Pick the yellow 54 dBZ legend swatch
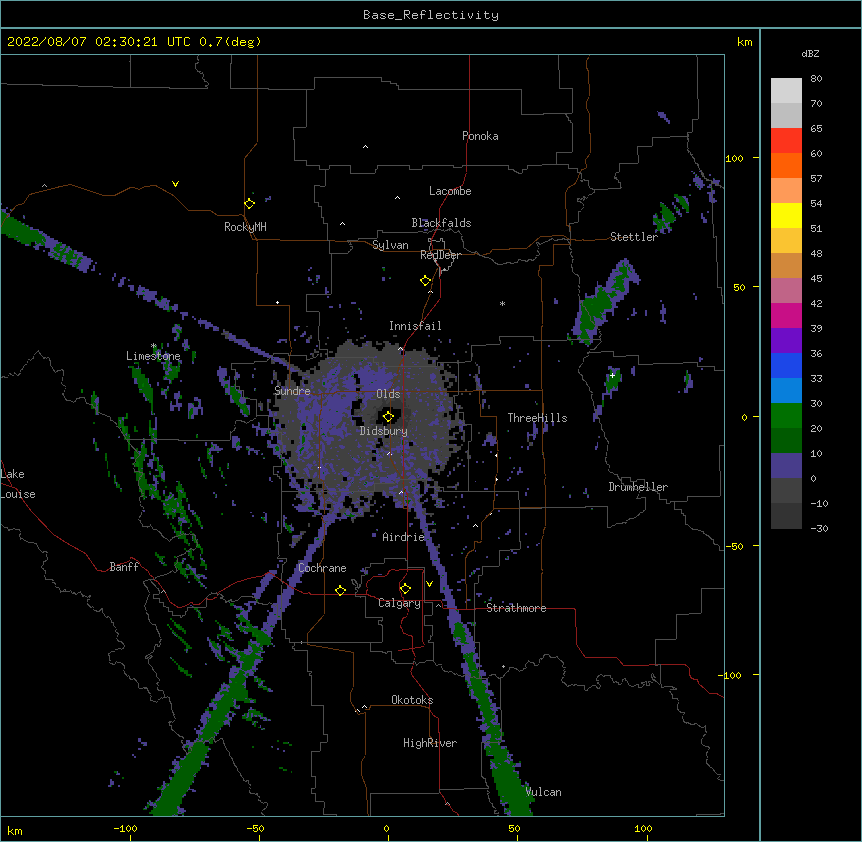Viewport: 862px width, 842px height. pyautogui.click(x=786, y=215)
